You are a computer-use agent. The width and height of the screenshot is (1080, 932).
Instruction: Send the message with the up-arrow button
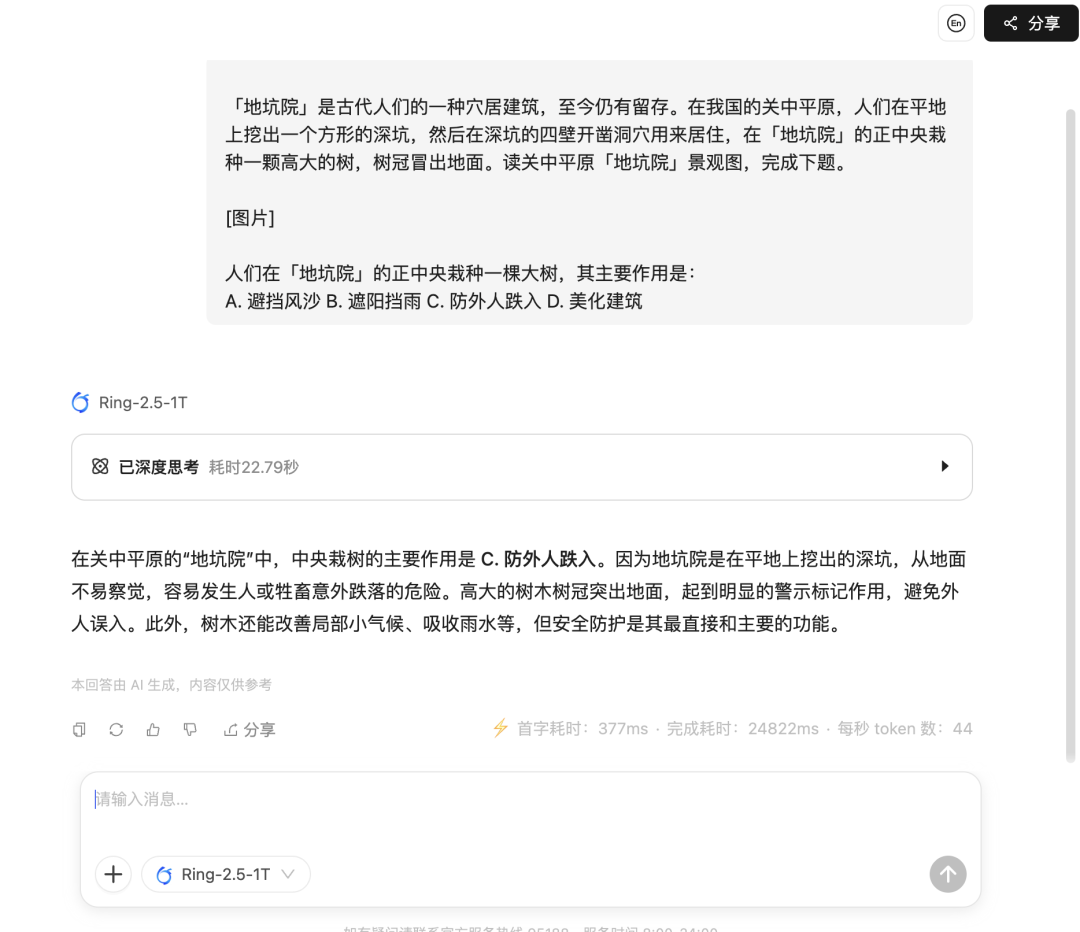[948, 874]
